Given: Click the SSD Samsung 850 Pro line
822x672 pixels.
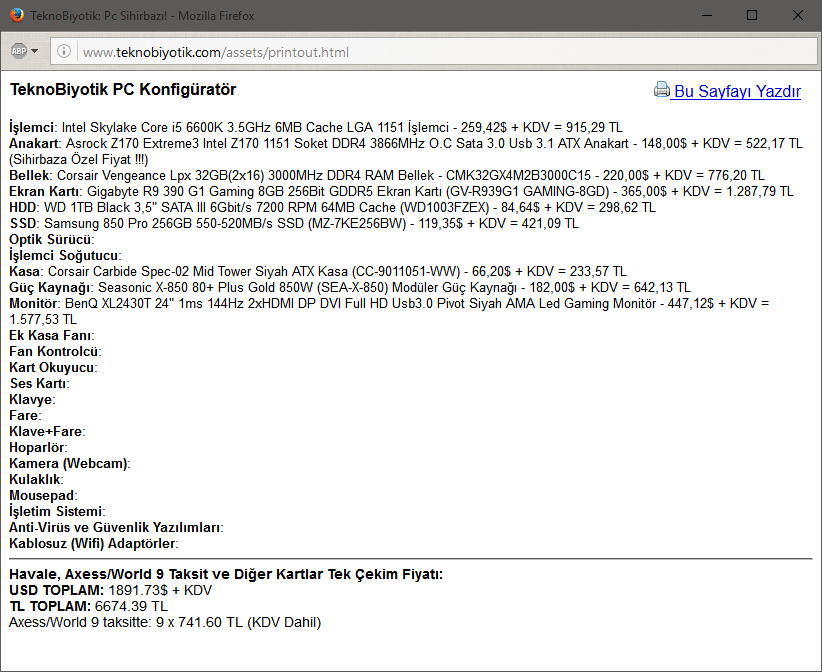Looking at the screenshot, I should click(294, 223).
